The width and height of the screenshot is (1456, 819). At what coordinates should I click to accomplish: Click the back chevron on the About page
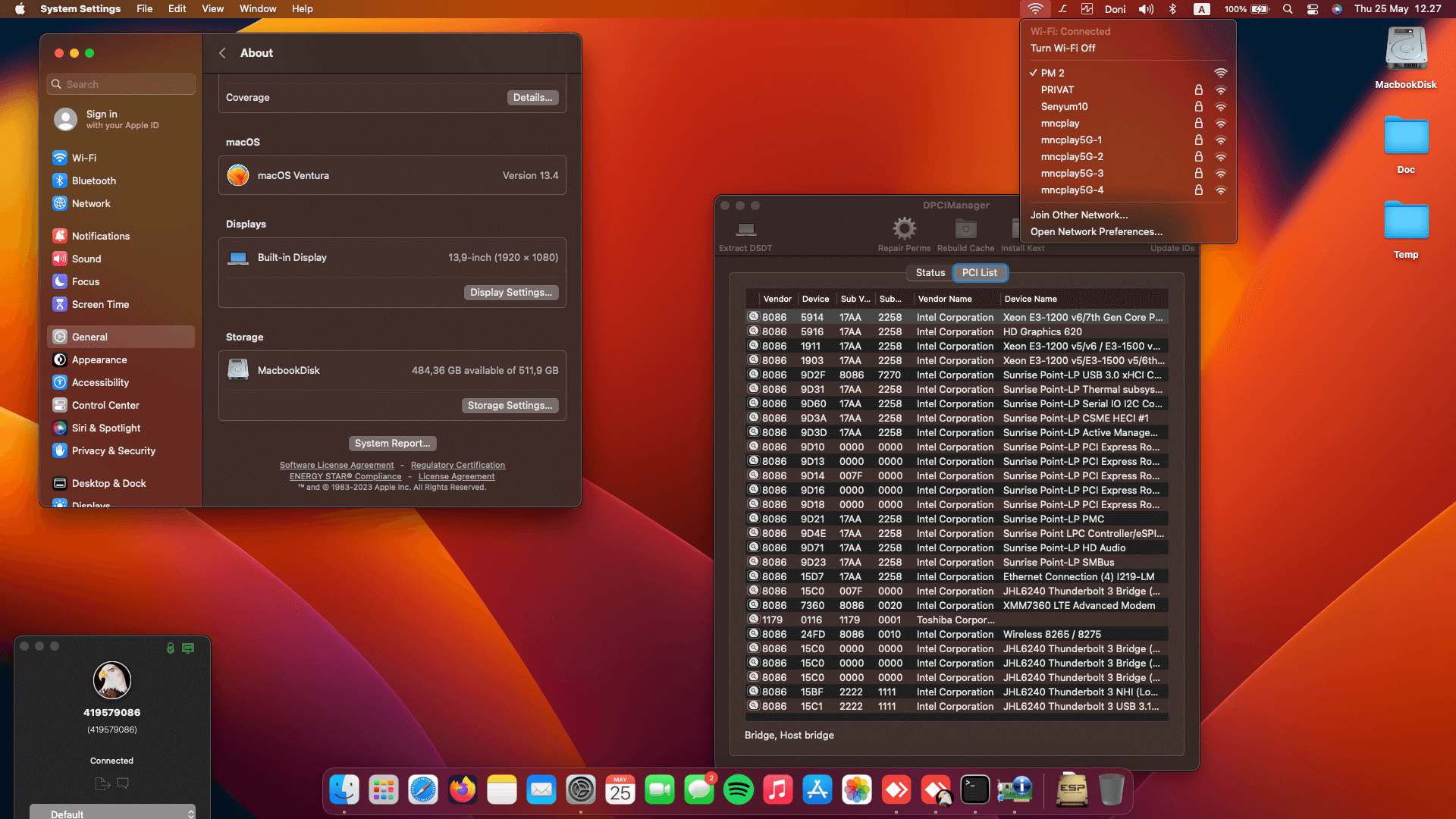coord(222,53)
